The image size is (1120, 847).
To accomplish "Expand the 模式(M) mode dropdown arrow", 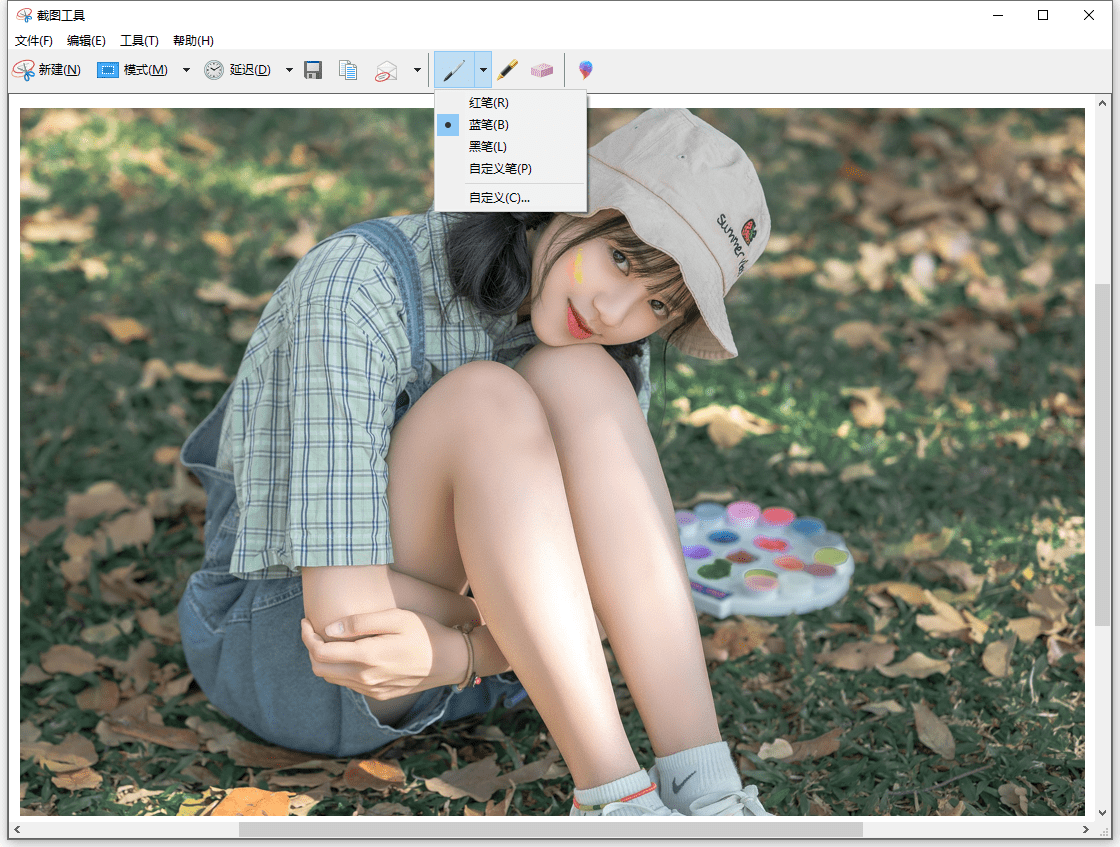I will [186, 70].
